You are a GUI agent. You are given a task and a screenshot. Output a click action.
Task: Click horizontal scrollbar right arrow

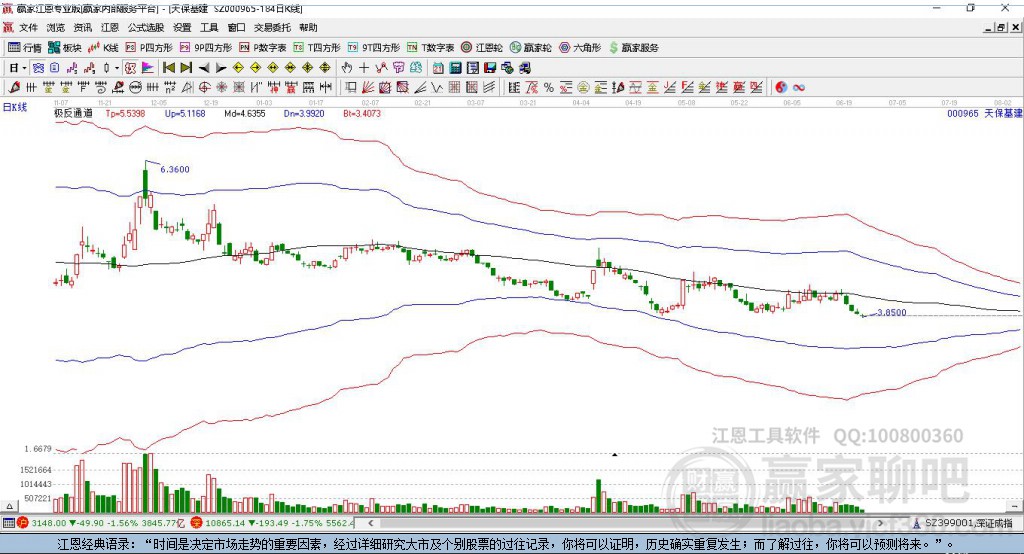tap(880, 523)
